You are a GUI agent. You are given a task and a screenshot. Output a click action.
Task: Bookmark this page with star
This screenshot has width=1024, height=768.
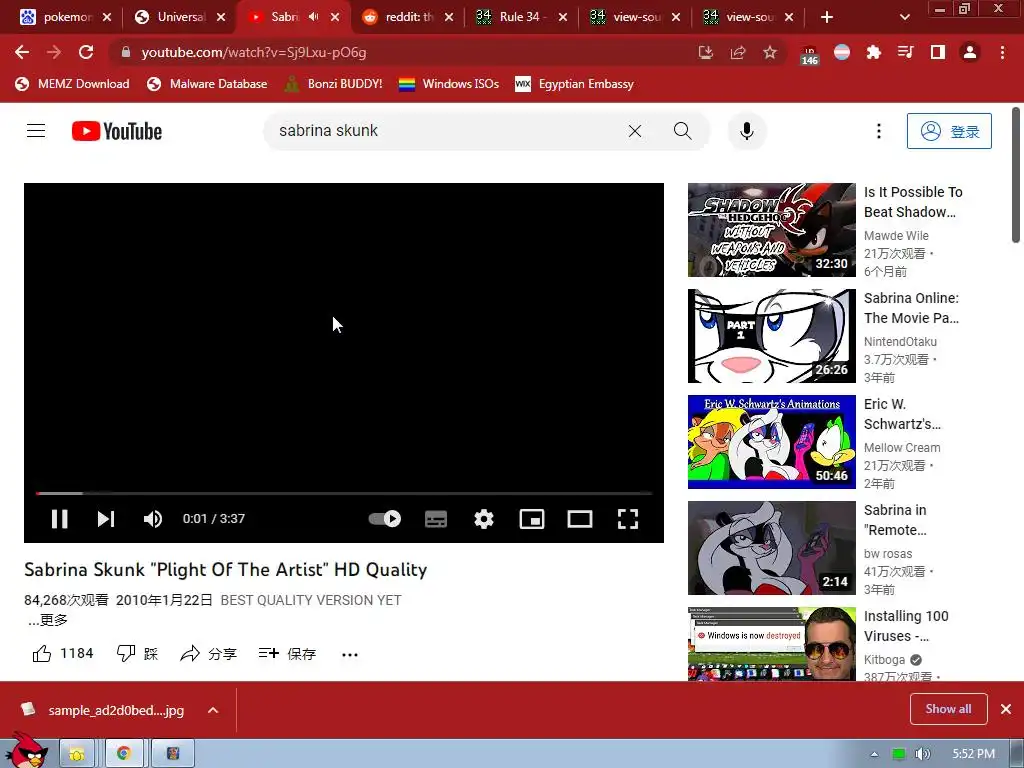pyautogui.click(x=770, y=52)
